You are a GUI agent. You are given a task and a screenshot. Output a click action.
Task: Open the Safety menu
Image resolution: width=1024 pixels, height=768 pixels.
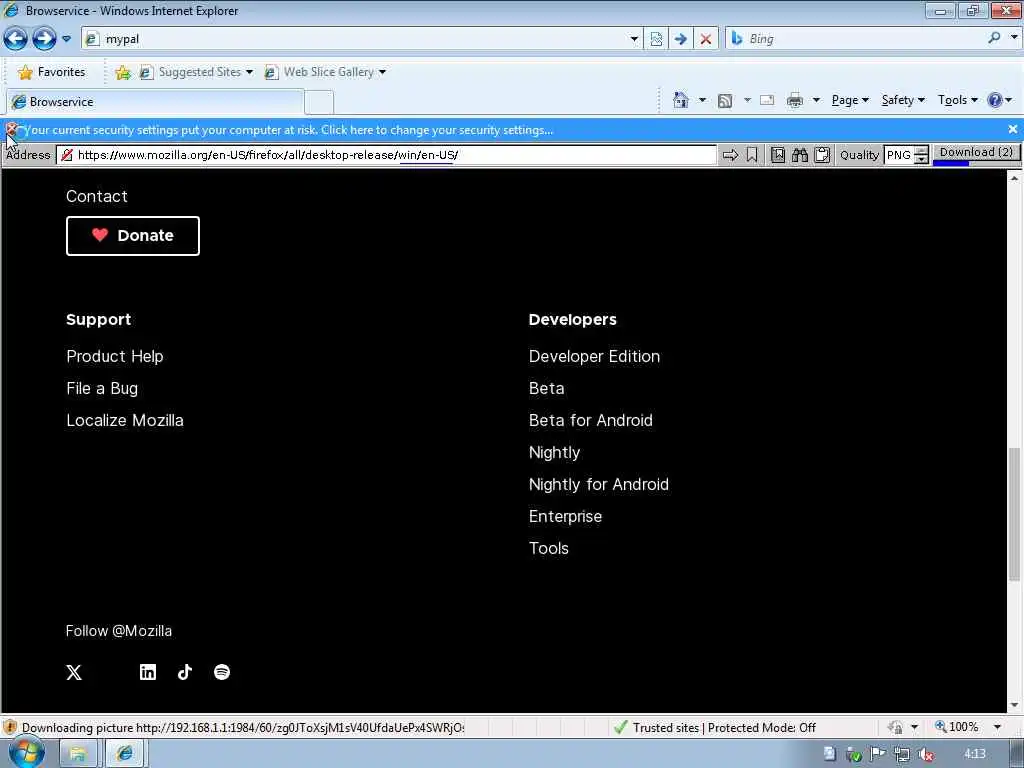pos(903,100)
